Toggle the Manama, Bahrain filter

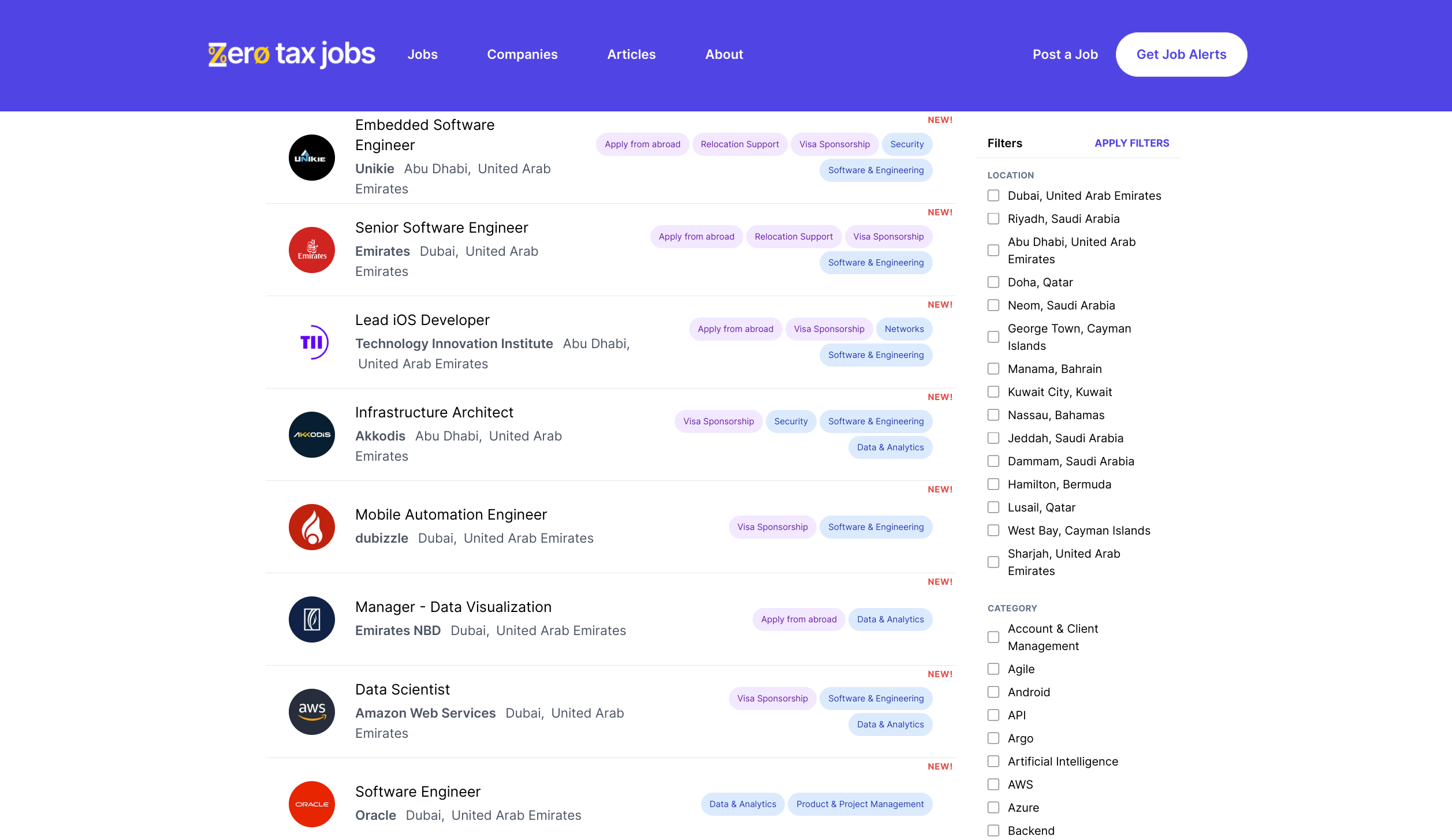click(x=993, y=369)
